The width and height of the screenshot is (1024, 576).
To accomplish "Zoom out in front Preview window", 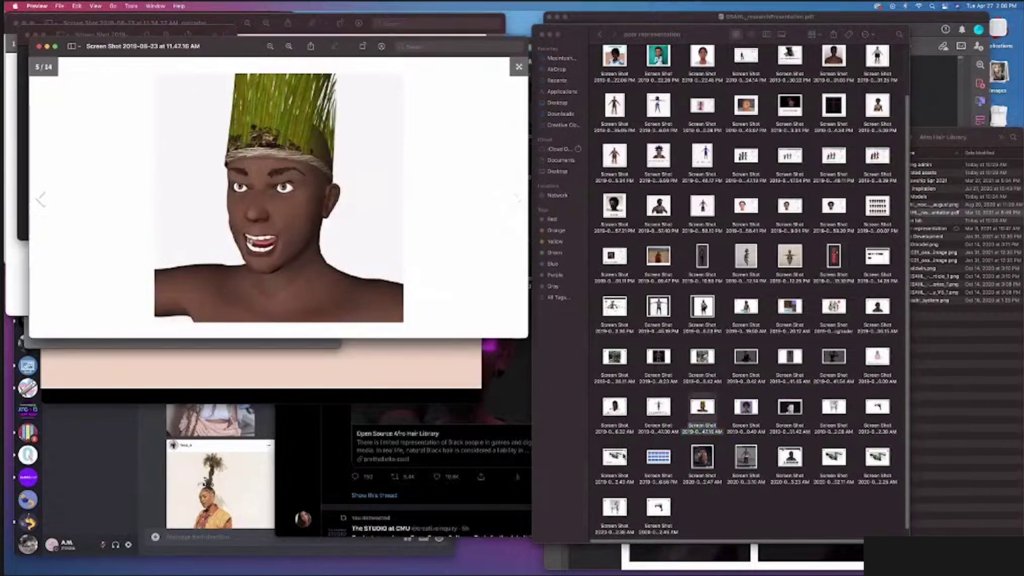I will pos(270,46).
